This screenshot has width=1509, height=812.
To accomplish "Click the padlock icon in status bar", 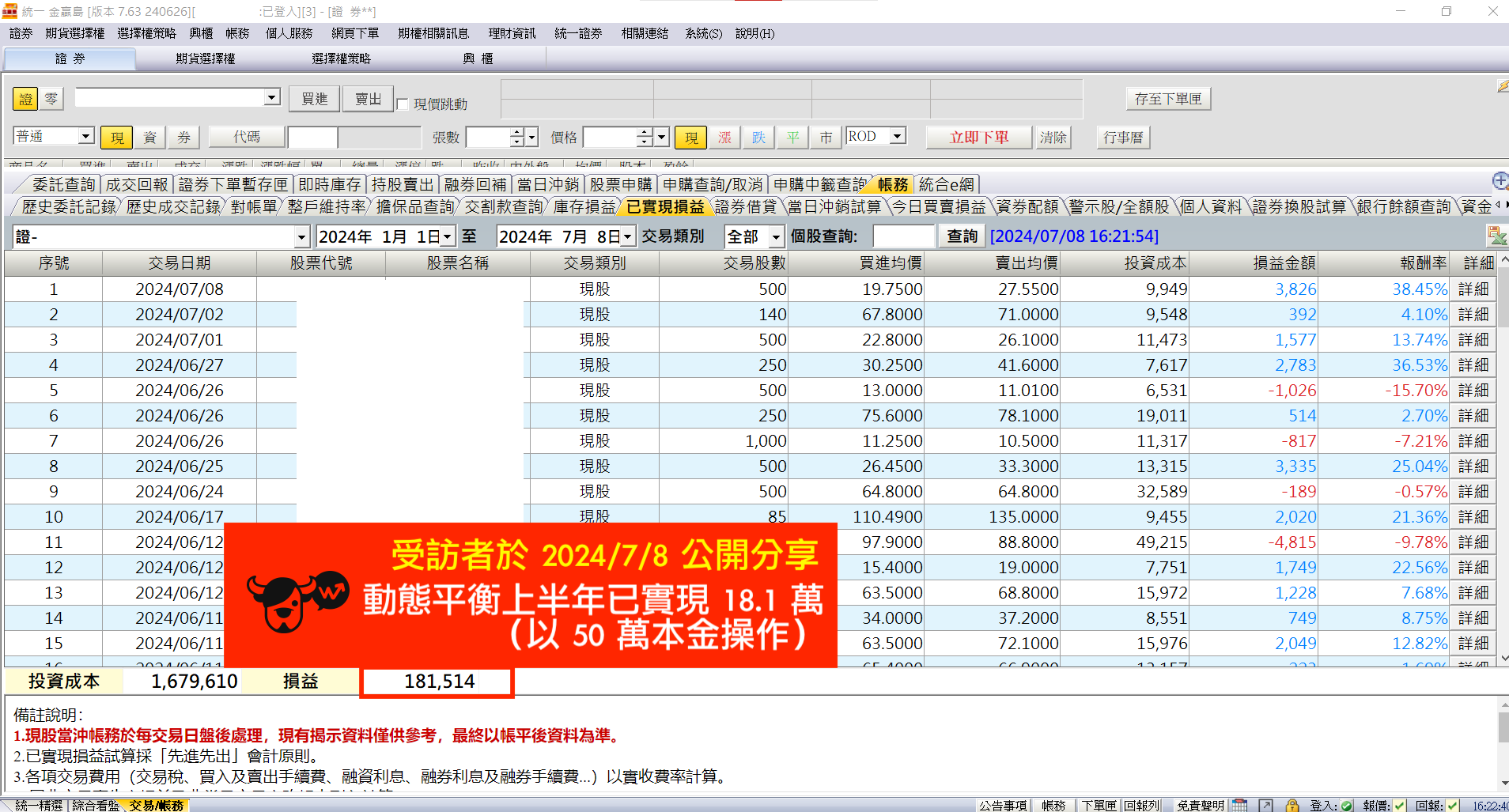I will 1292,805.
